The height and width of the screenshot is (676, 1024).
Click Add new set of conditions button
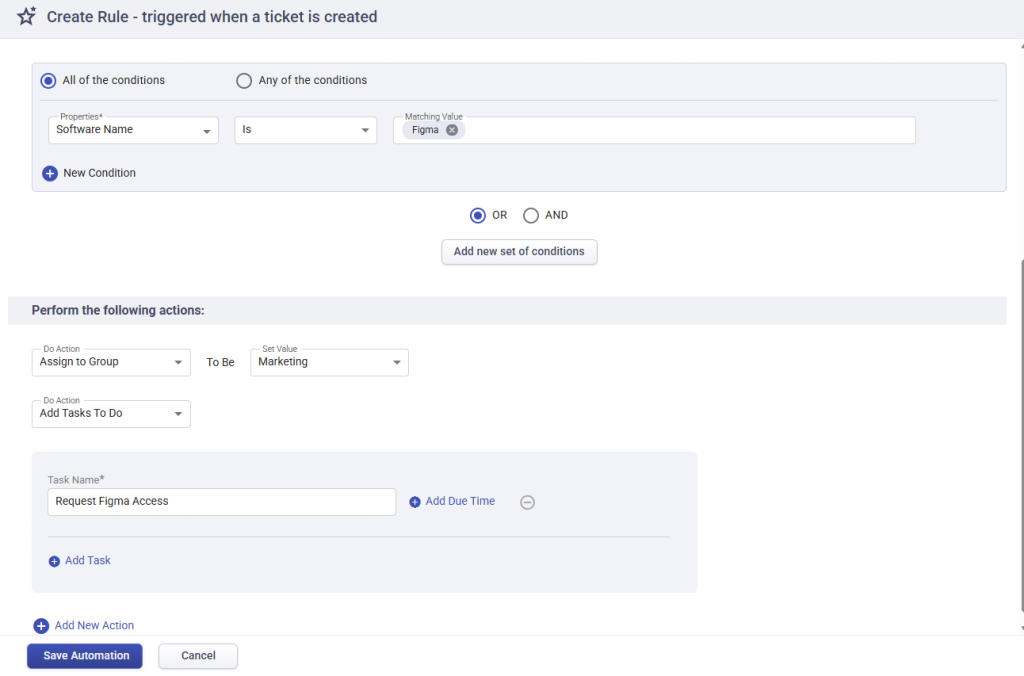[519, 251]
